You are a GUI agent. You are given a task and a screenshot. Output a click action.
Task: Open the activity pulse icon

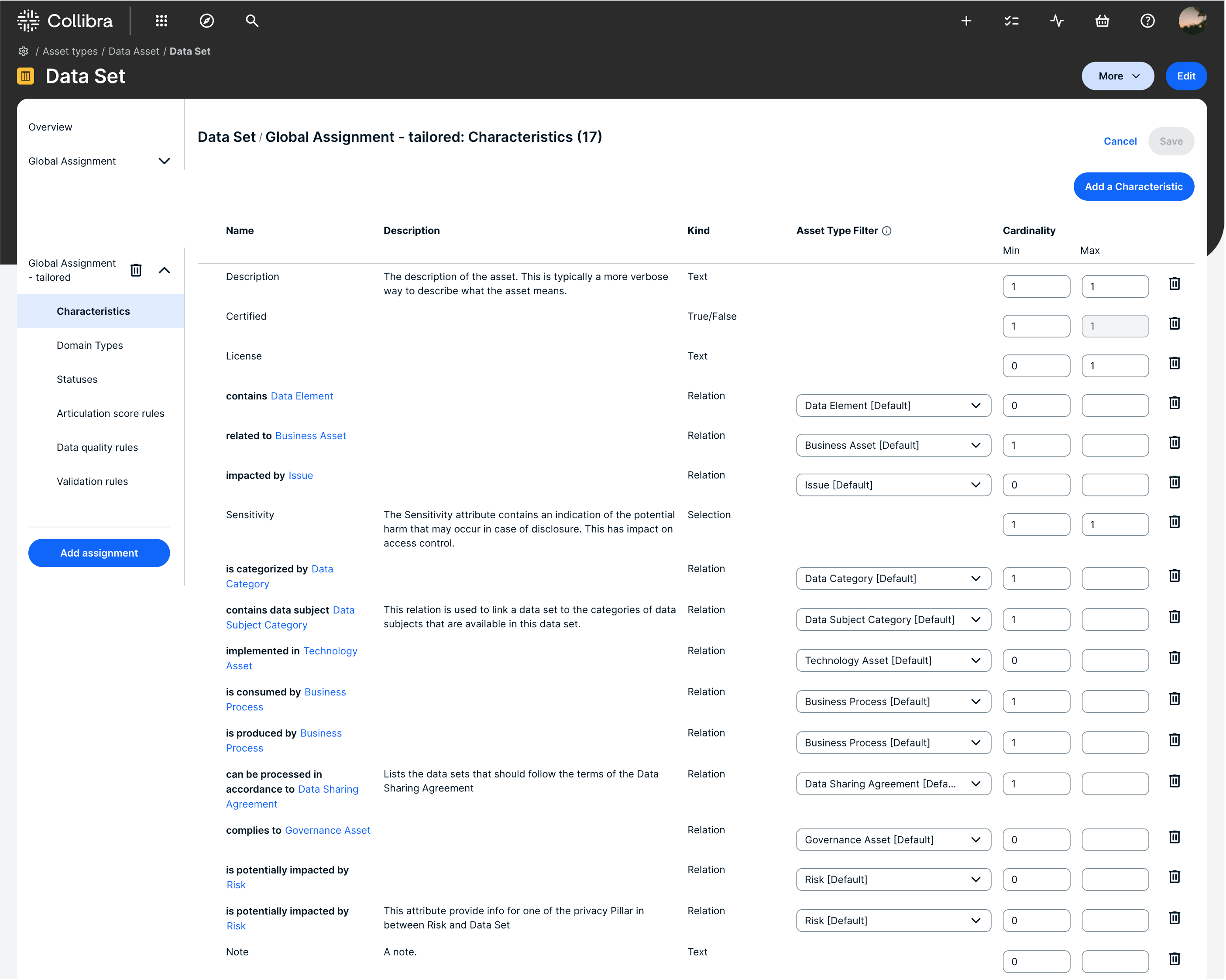point(1057,21)
